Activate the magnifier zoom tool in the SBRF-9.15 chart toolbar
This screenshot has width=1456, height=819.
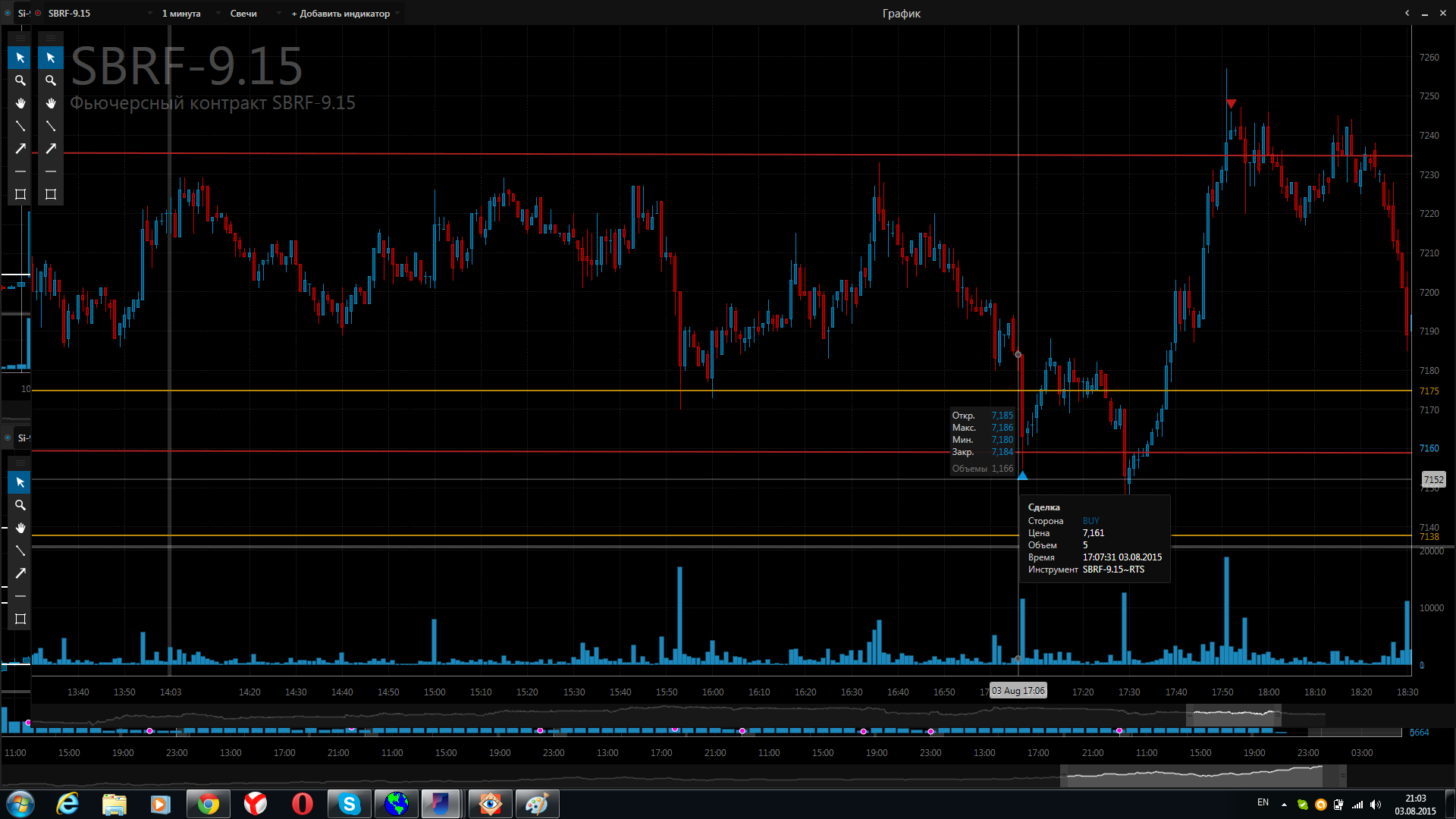pos(51,80)
